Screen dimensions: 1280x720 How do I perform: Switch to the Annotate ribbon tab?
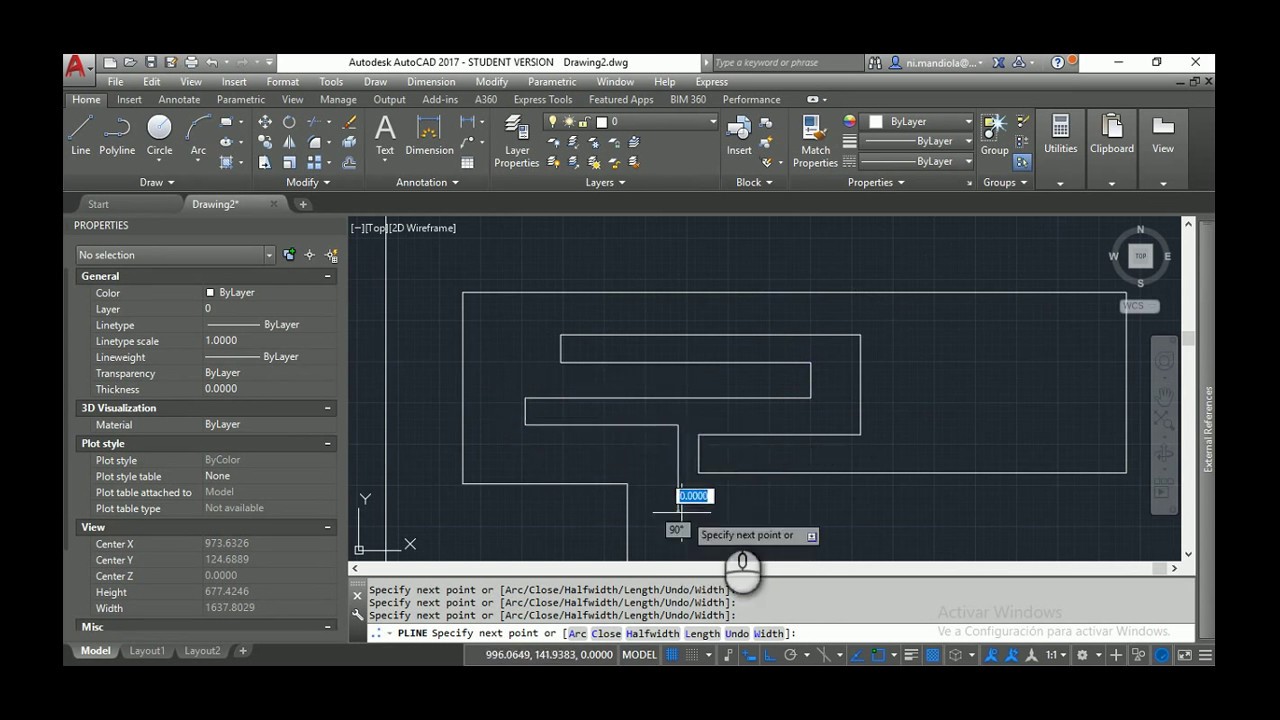[x=179, y=99]
